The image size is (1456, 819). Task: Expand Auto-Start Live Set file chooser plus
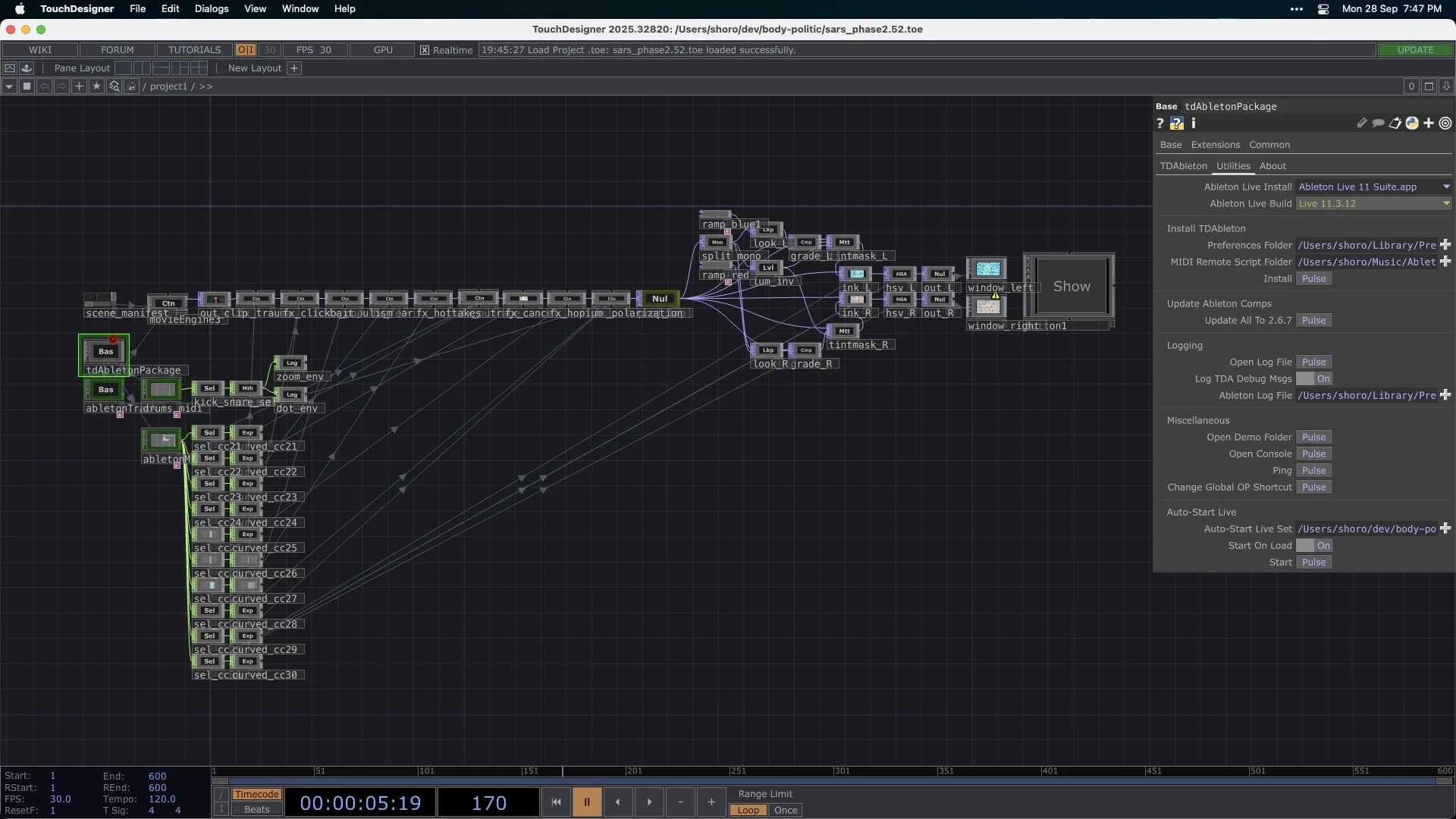[1445, 529]
